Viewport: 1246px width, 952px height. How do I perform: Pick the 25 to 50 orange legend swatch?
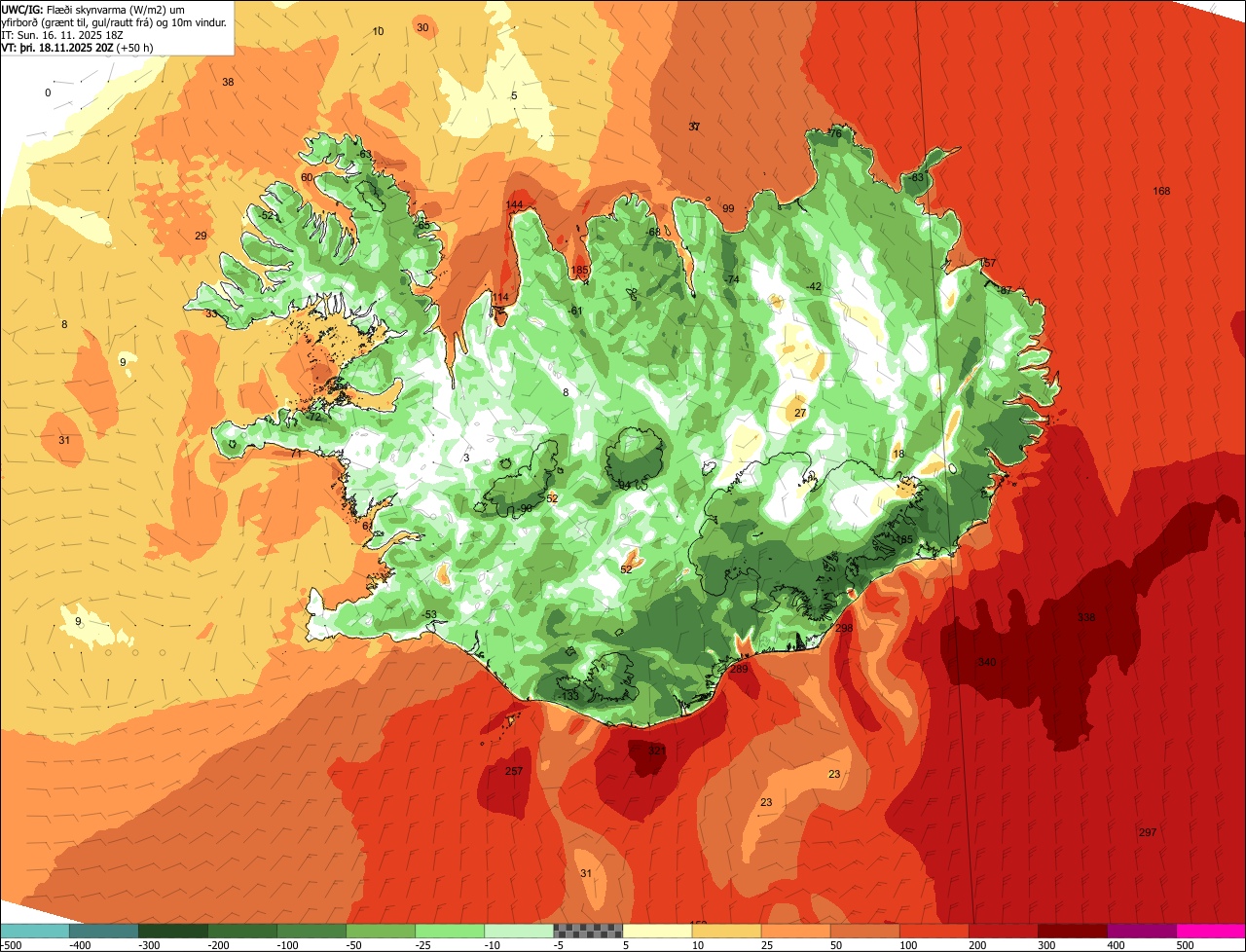(x=795, y=931)
